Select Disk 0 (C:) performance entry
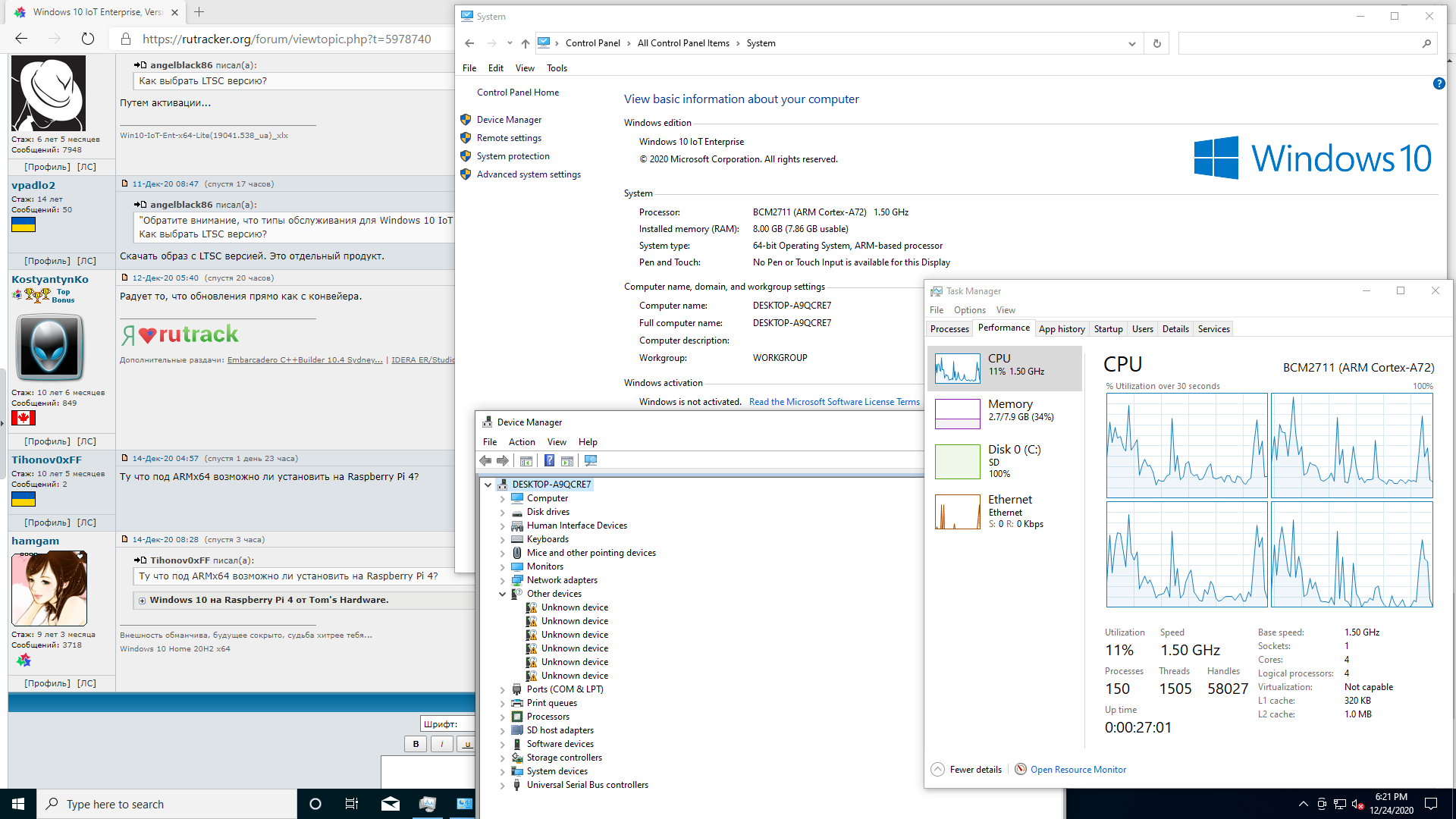1456x819 pixels. click(x=1005, y=461)
